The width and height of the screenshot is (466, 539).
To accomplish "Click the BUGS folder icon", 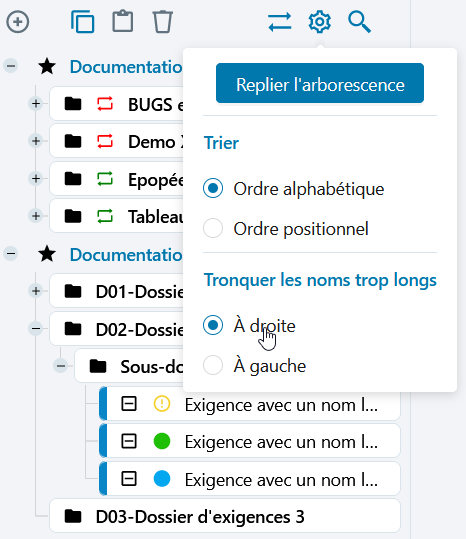I will coord(73,104).
